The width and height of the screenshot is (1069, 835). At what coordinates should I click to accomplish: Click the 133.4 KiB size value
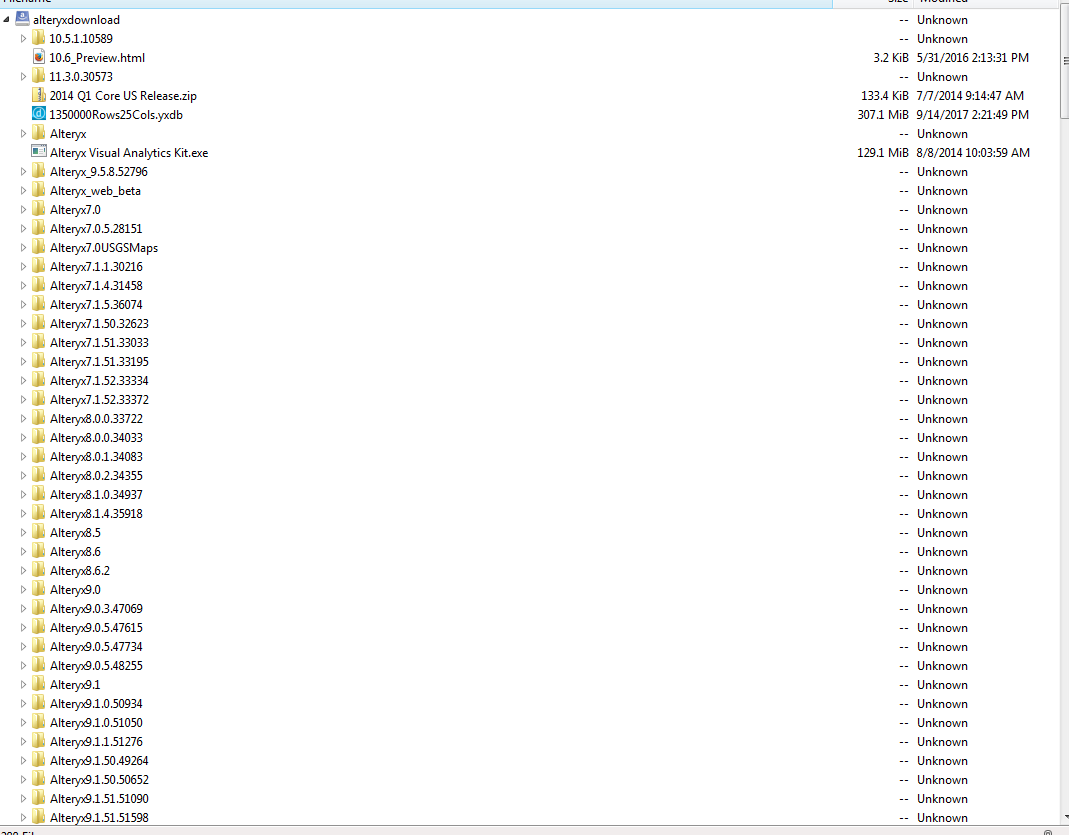point(884,96)
